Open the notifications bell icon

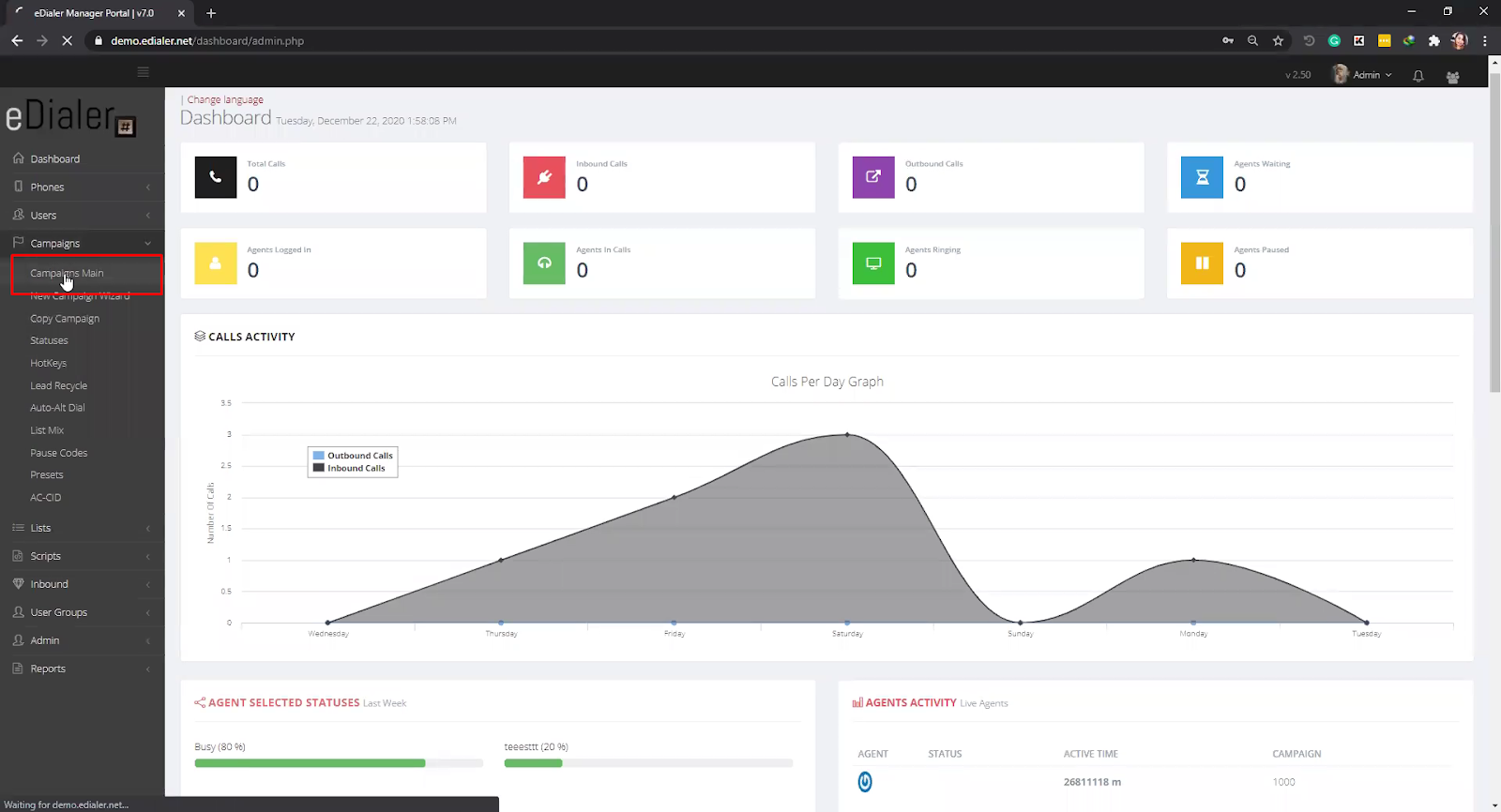tap(1418, 76)
